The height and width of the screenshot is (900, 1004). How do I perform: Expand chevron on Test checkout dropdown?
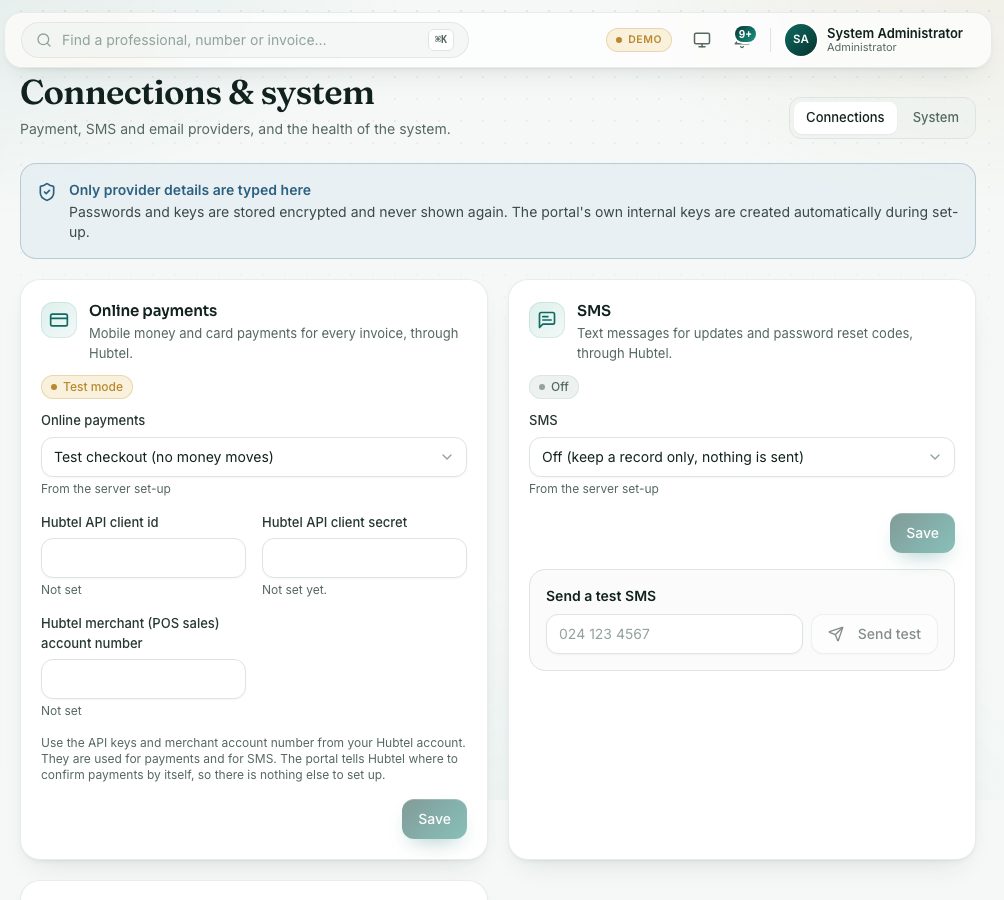[447, 457]
